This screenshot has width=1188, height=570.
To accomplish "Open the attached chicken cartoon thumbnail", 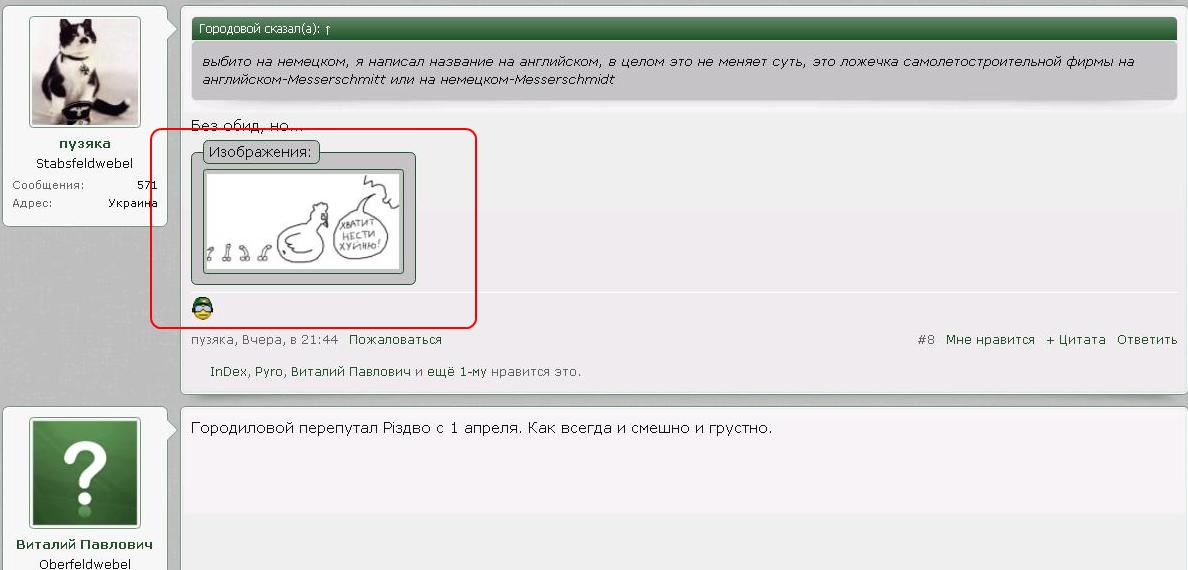I will point(303,221).
